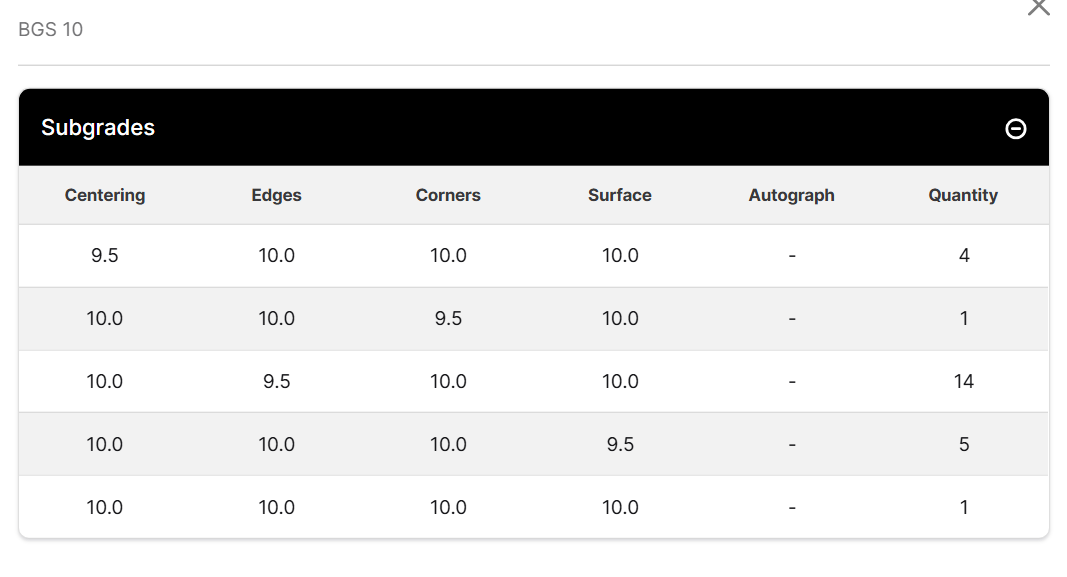Viewport: 1067px width, 577px height.
Task: Click the 9.5 Surface value
Action: pos(620,444)
